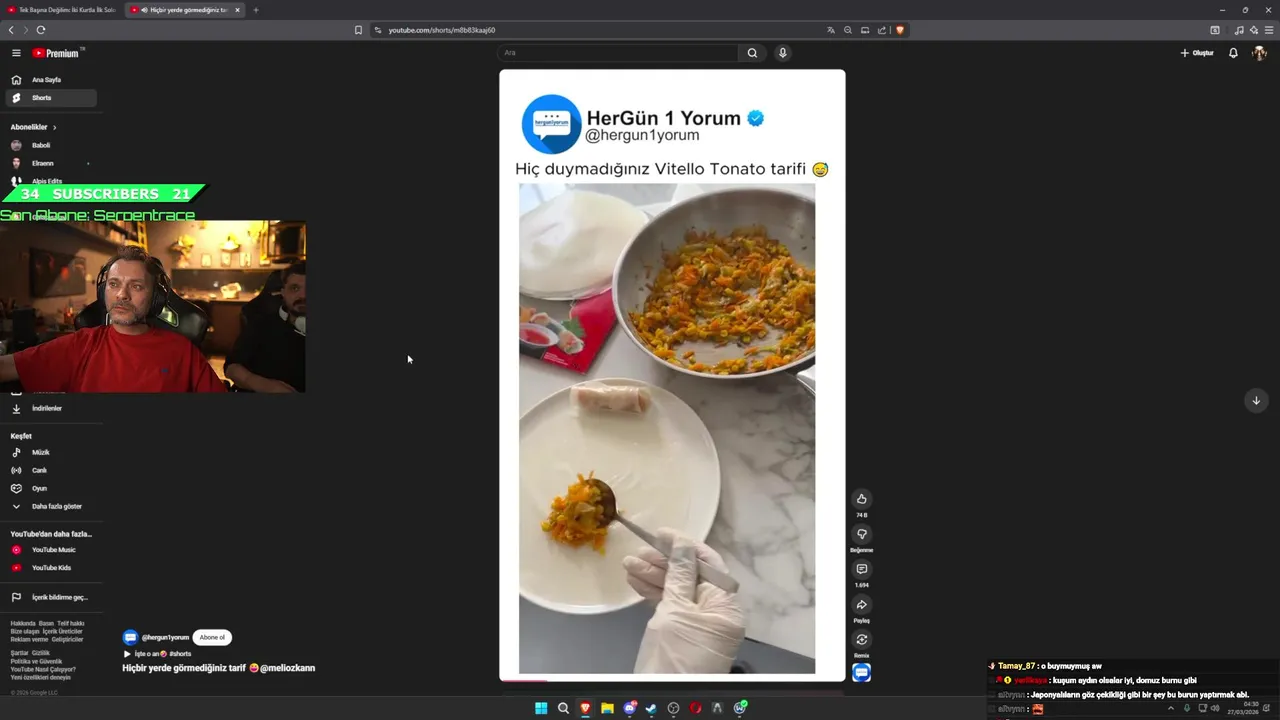This screenshot has width=1280, height=720.
Task: Click the Shorts video player
Action: click(672, 375)
